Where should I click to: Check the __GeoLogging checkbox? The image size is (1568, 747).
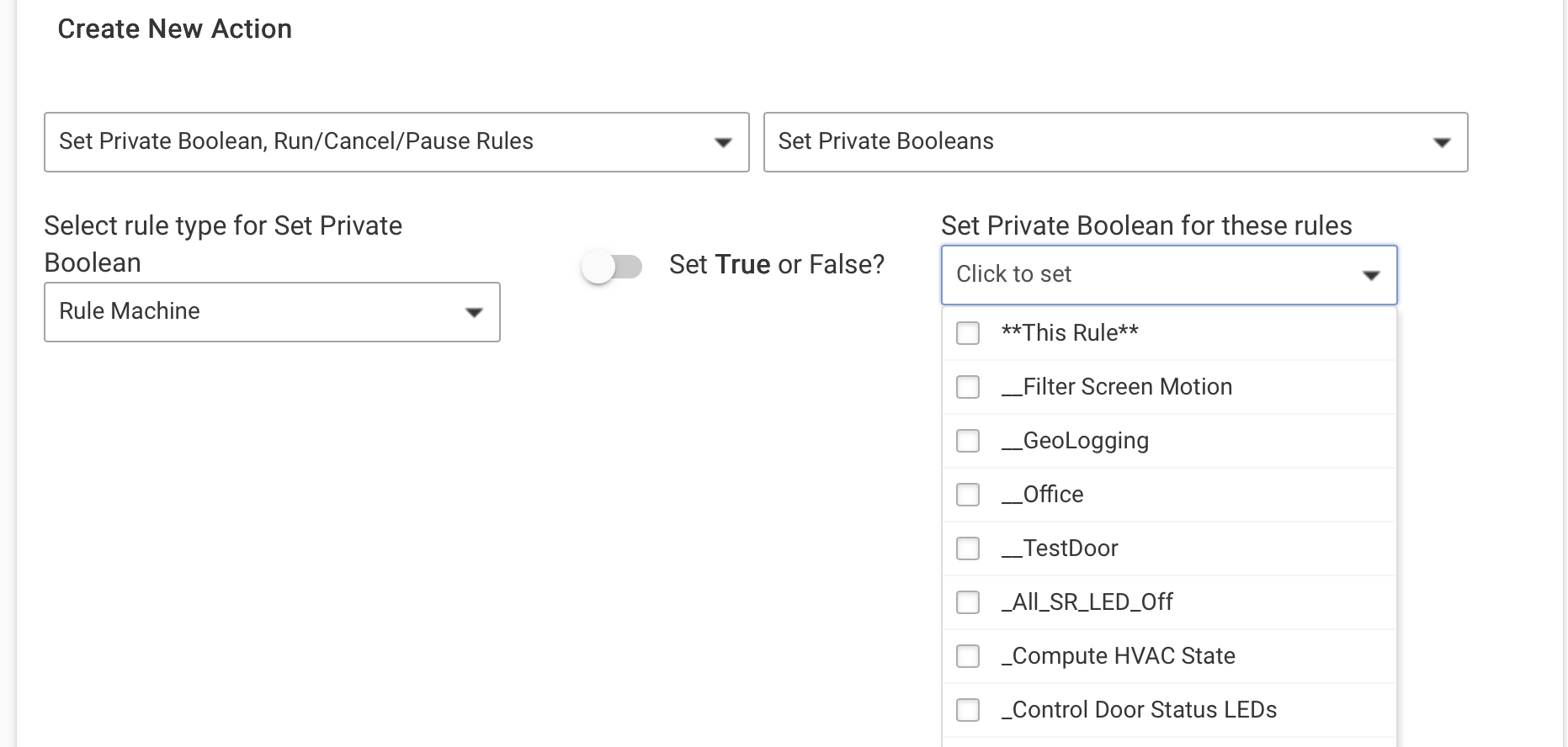(x=968, y=441)
